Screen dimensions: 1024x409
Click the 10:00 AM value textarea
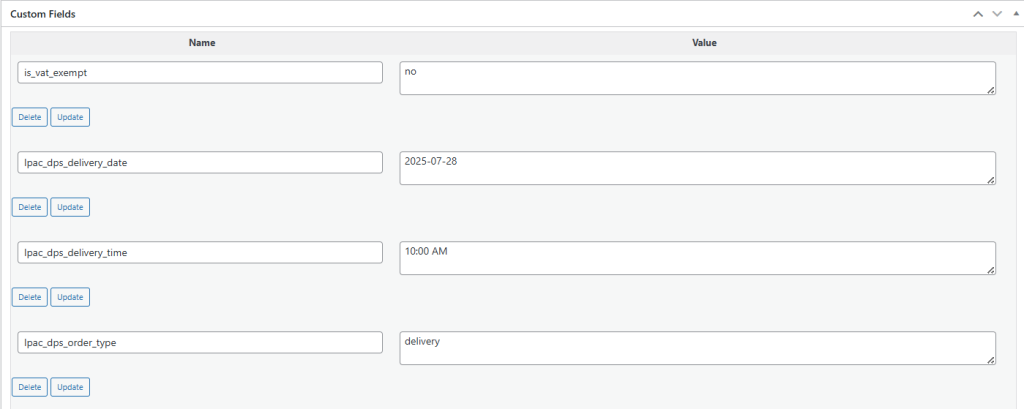pyautogui.click(x=697, y=258)
